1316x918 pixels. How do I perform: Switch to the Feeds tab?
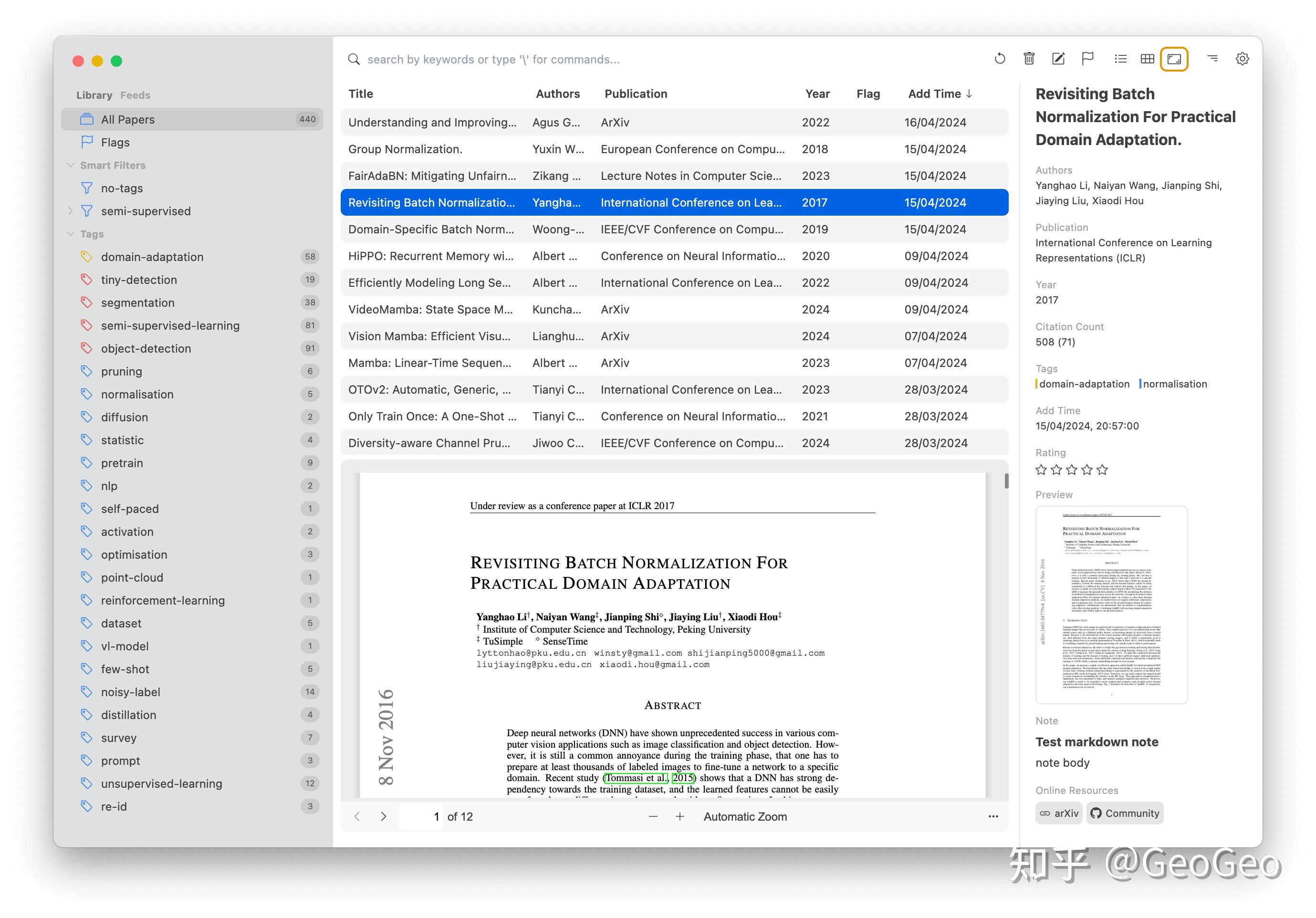135,95
